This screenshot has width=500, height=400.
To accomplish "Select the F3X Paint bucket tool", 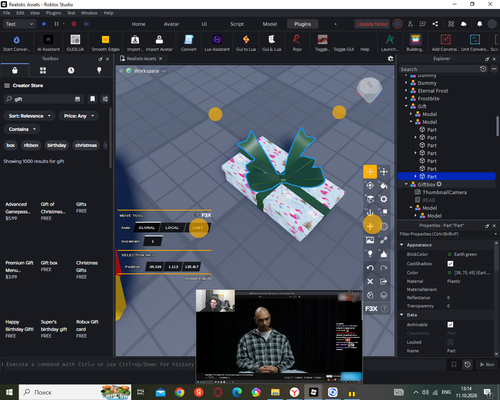I will point(384,185).
